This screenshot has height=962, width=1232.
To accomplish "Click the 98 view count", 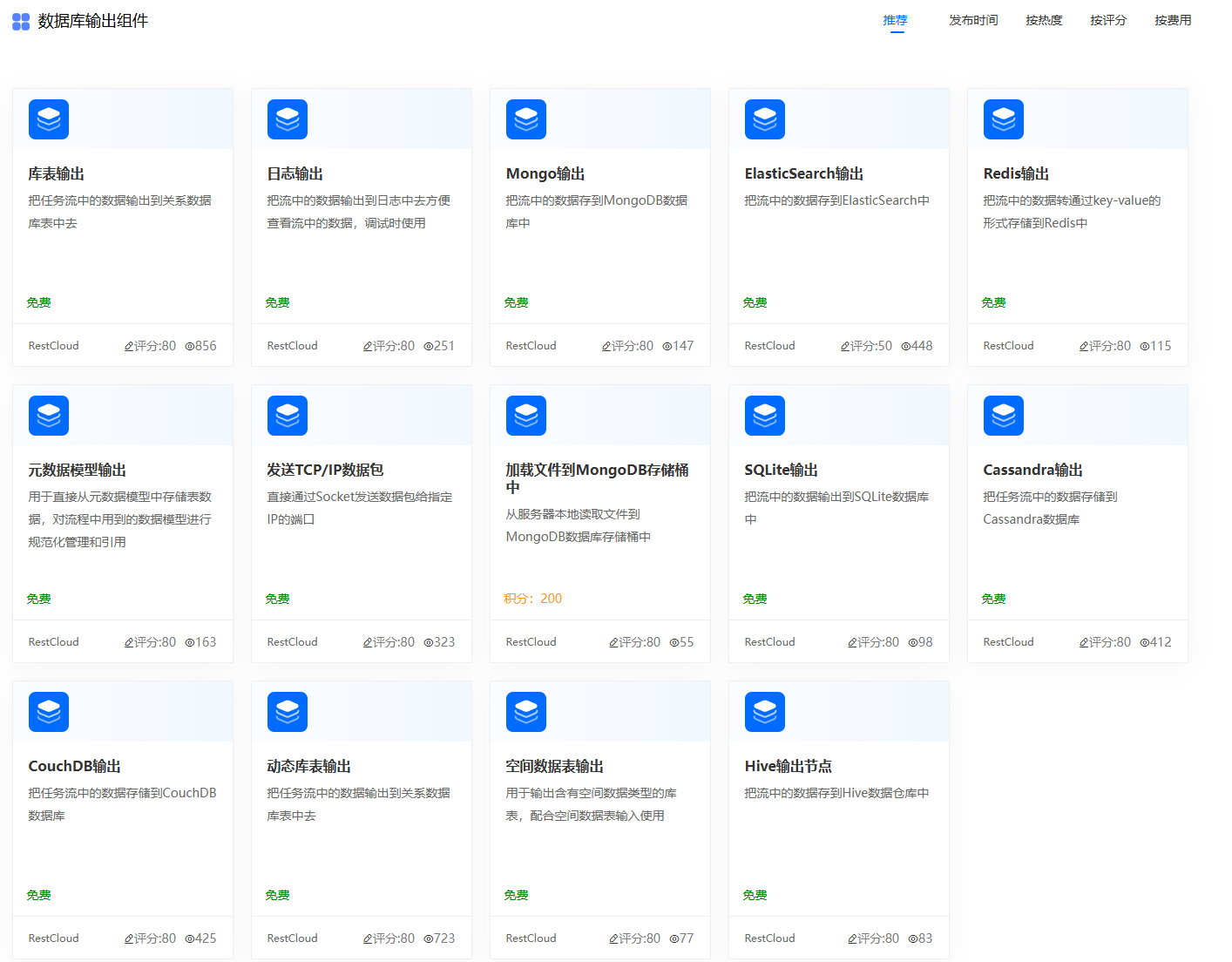I will coord(925,643).
